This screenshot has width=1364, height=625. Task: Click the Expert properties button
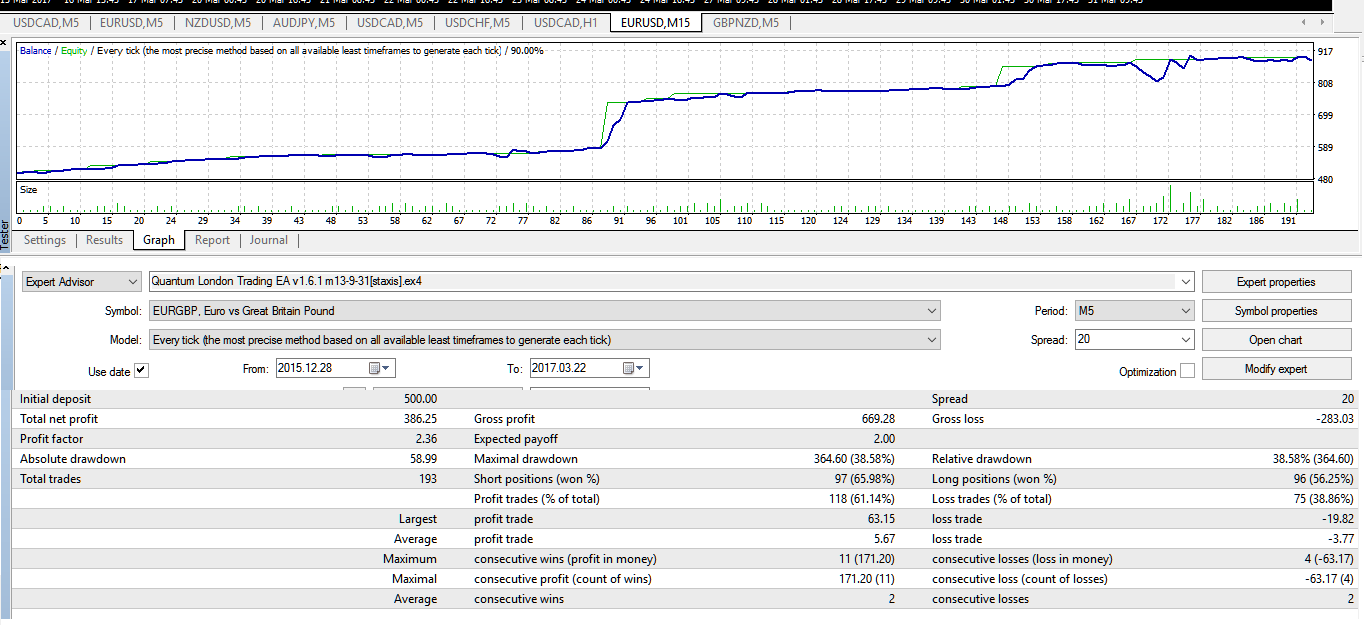[1276, 282]
